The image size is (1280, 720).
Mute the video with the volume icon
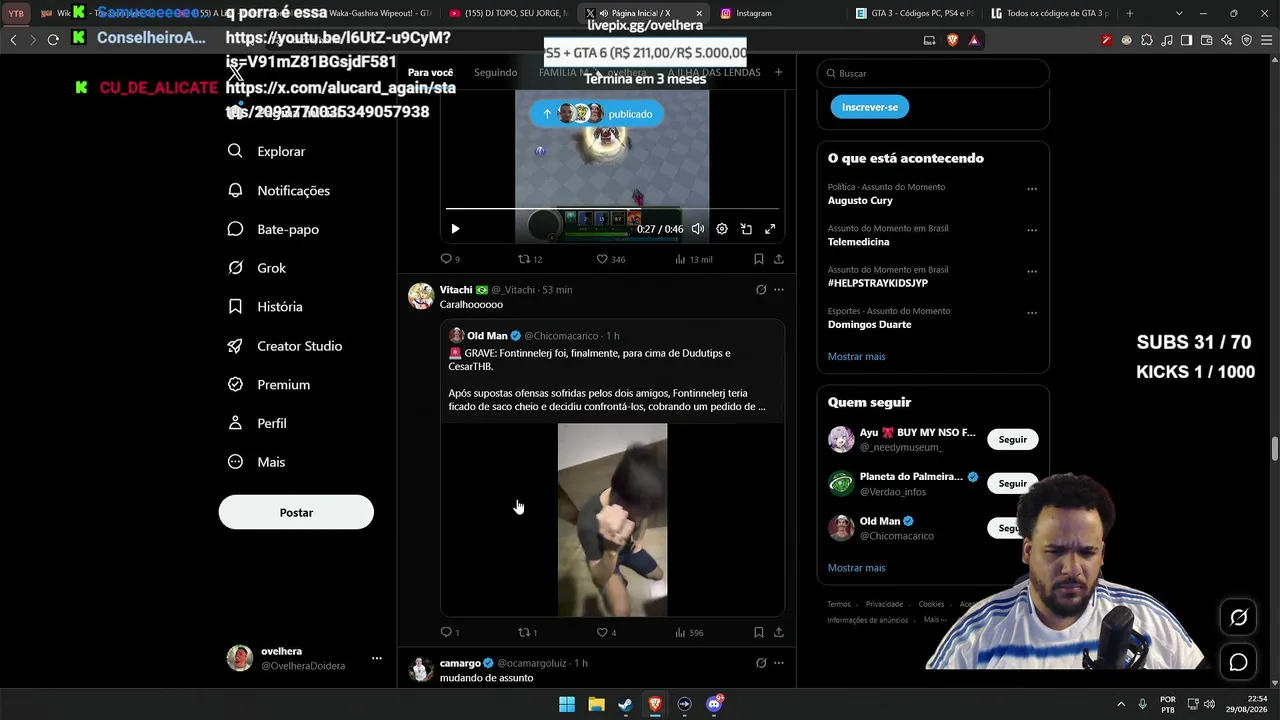coord(698,229)
